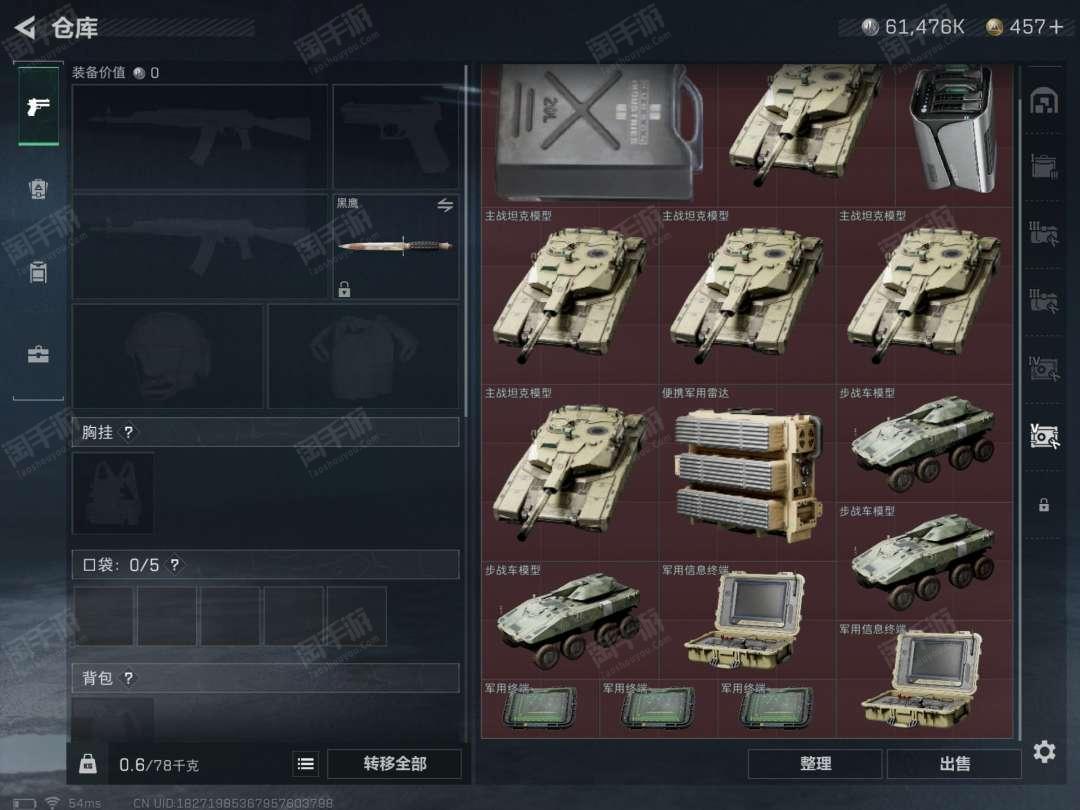The height and width of the screenshot is (810, 1080).
Task: Open the 口袋 help question mark
Action: click(x=174, y=565)
